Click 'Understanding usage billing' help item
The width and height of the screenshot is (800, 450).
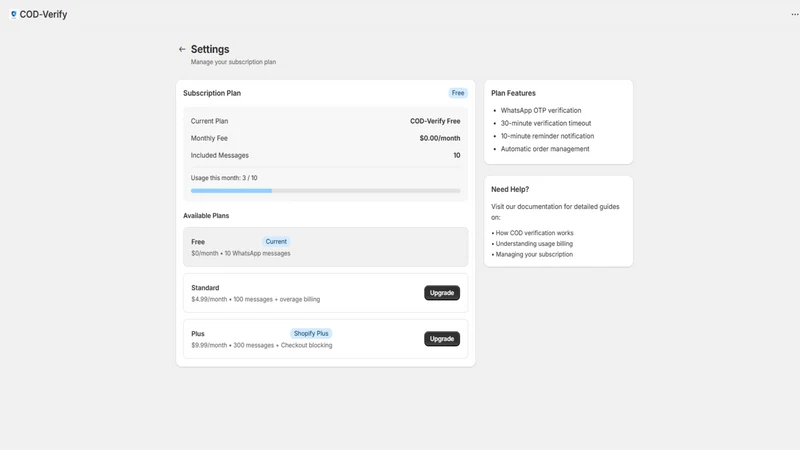point(534,243)
